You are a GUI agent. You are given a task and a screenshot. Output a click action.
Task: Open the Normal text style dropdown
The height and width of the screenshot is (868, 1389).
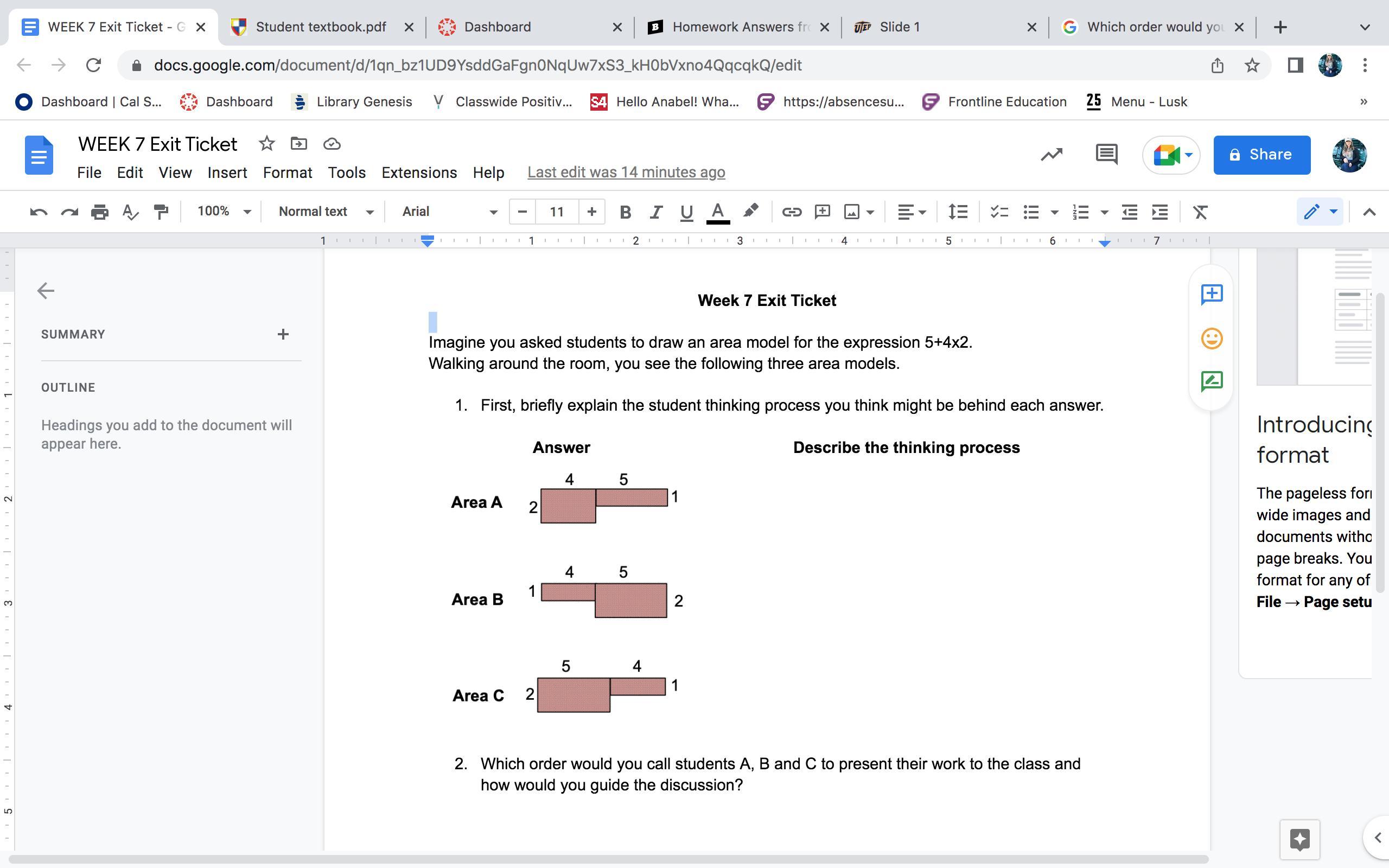326,212
